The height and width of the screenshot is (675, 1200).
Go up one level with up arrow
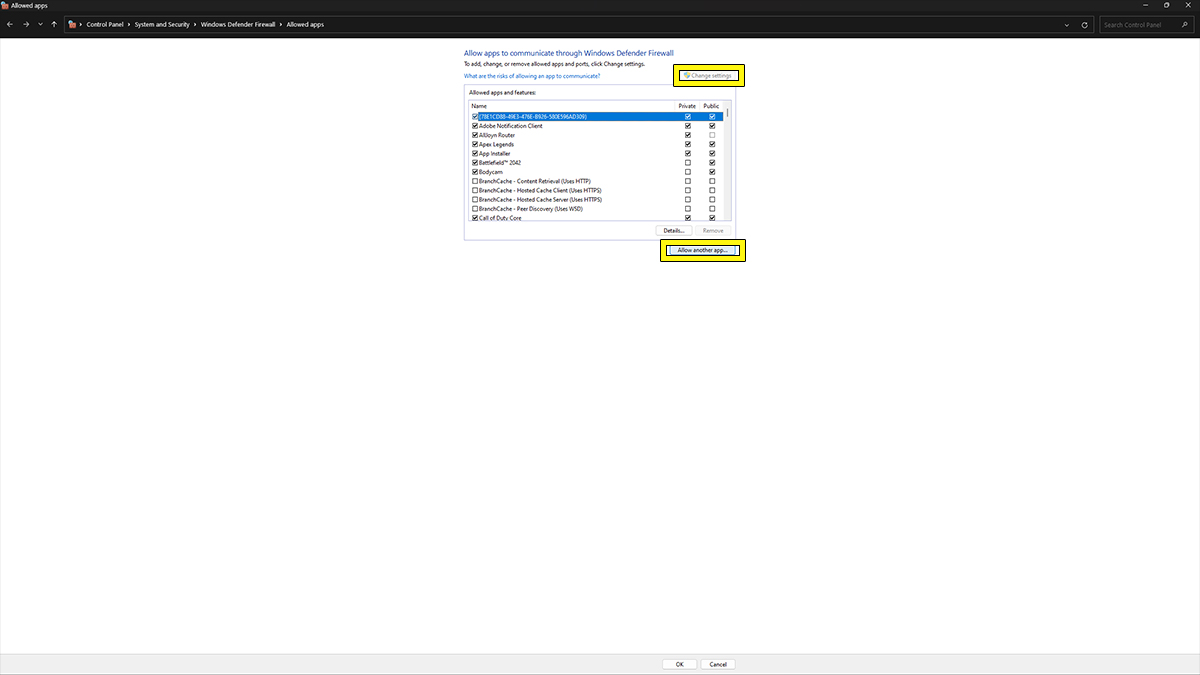tap(53, 24)
